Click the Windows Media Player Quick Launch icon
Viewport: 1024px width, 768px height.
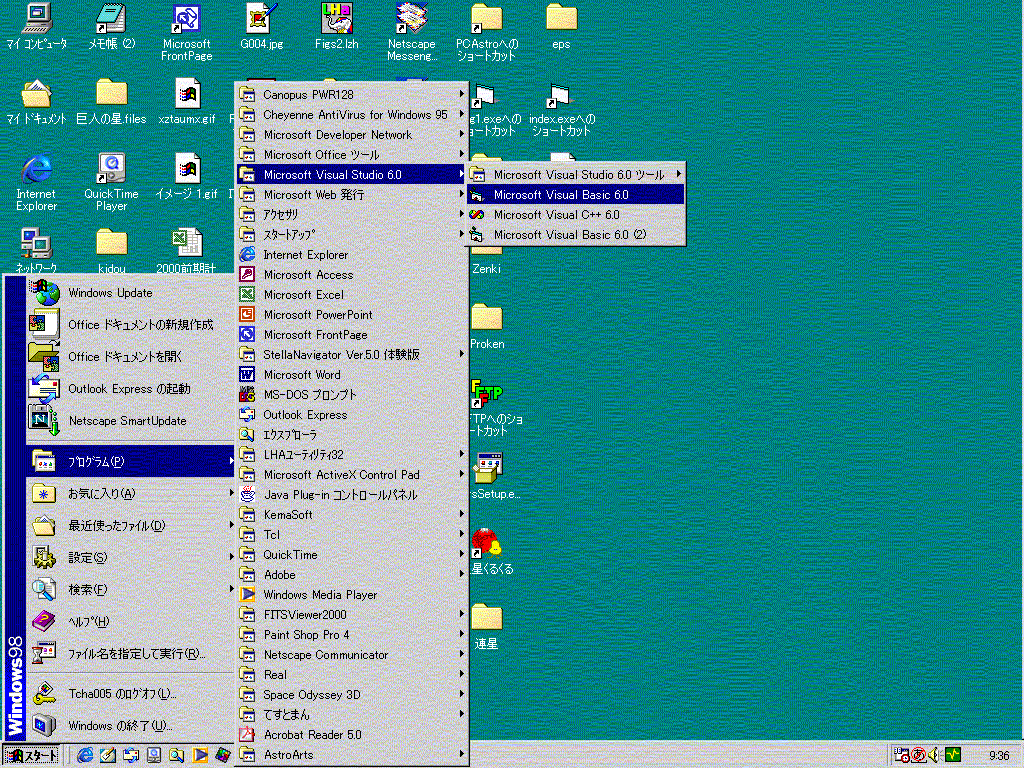pyautogui.click(x=200, y=756)
